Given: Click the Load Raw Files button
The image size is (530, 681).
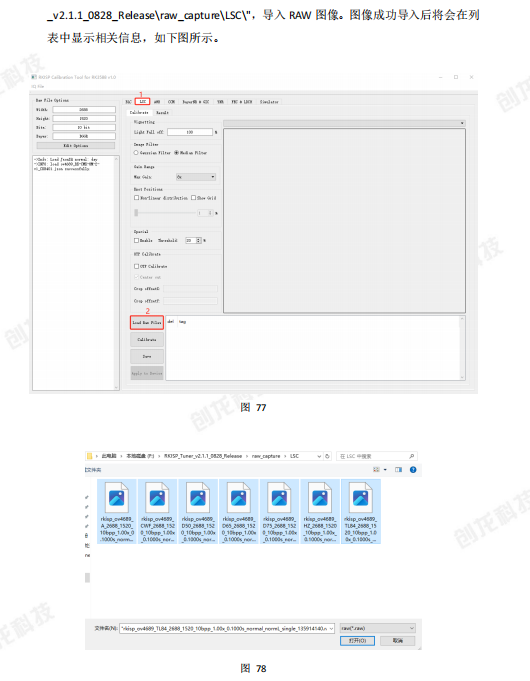Looking at the screenshot, I should (147, 323).
